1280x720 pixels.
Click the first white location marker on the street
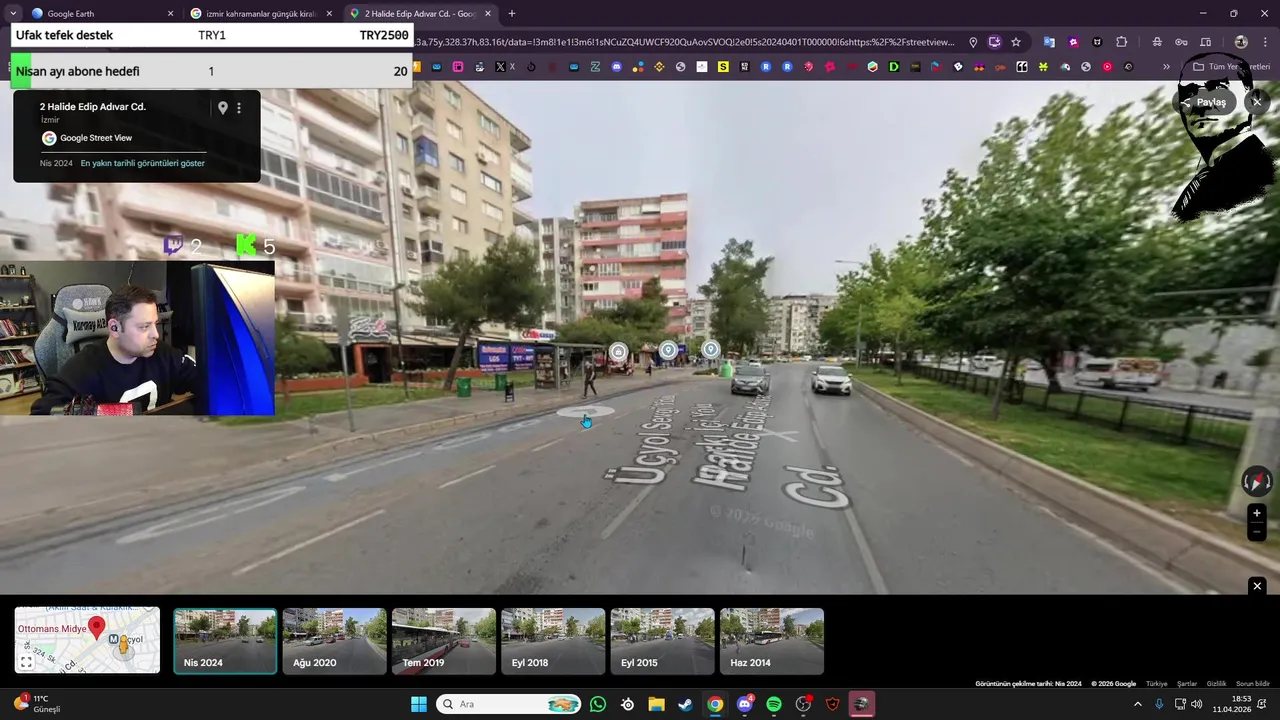click(618, 351)
